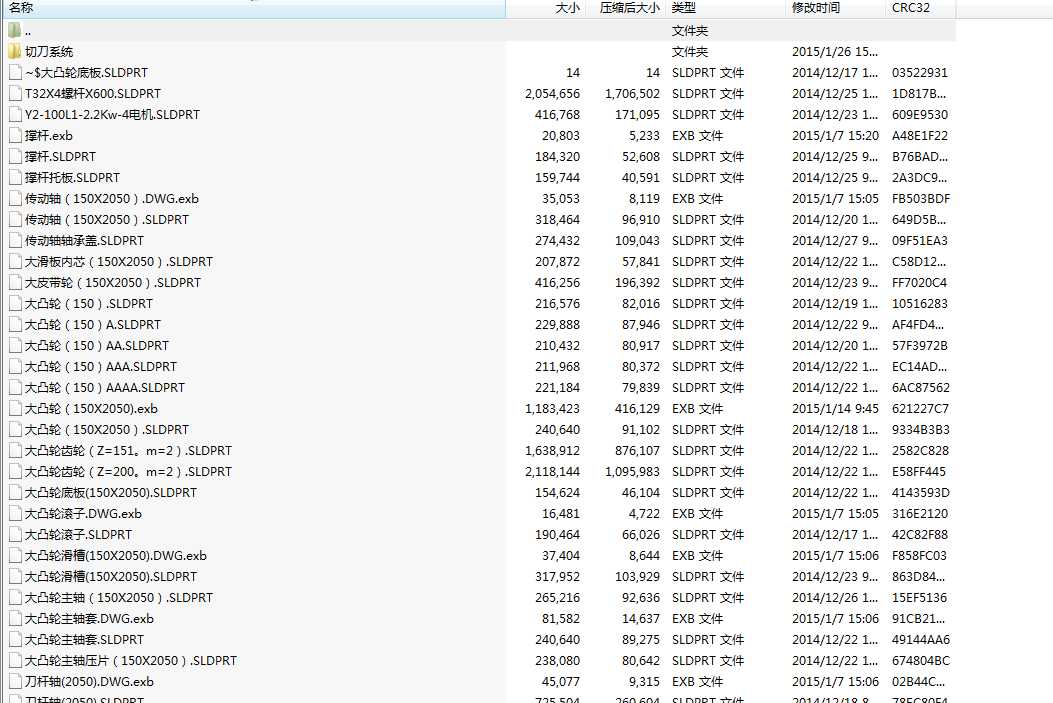Select file name 刀杆轴(2050).DWG.exb
The image size is (1053, 703).
(x=89, y=682)
